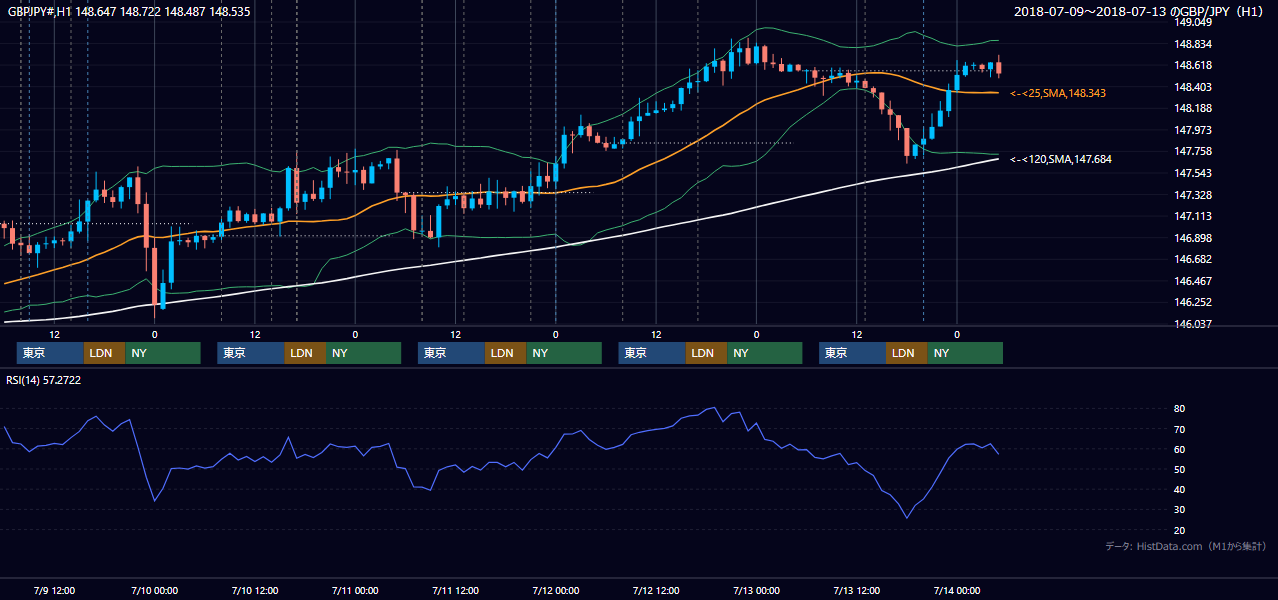Click the 7/12 12:00 time label

pos(656,590)
